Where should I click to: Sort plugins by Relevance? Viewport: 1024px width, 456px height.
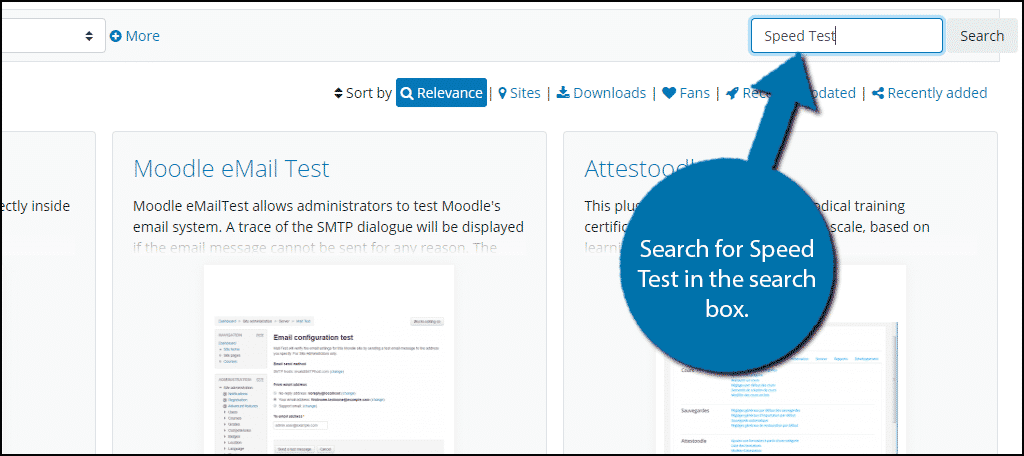pyautogui.click(x=441, y=93)
